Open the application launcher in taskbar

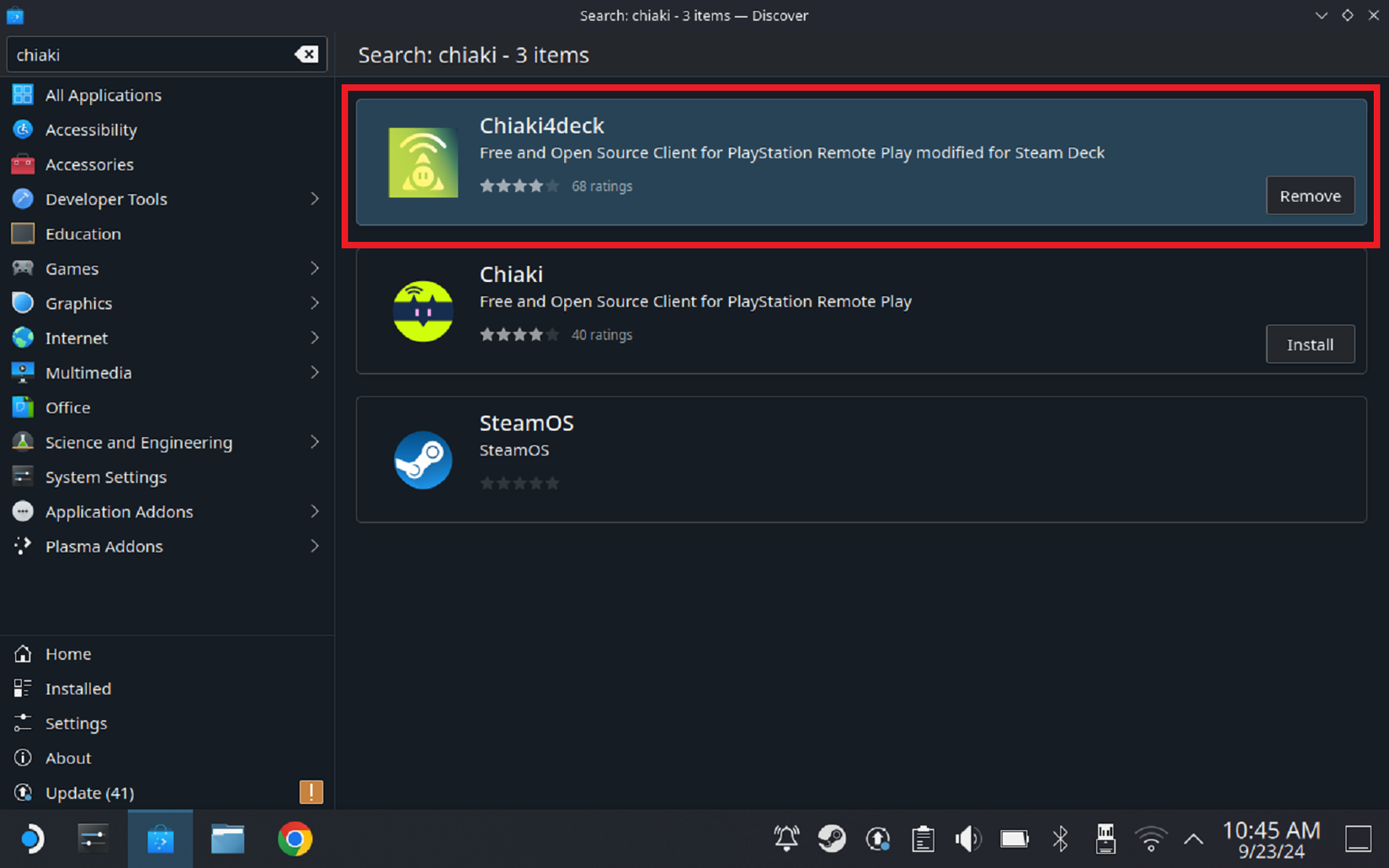pos(31,839)
